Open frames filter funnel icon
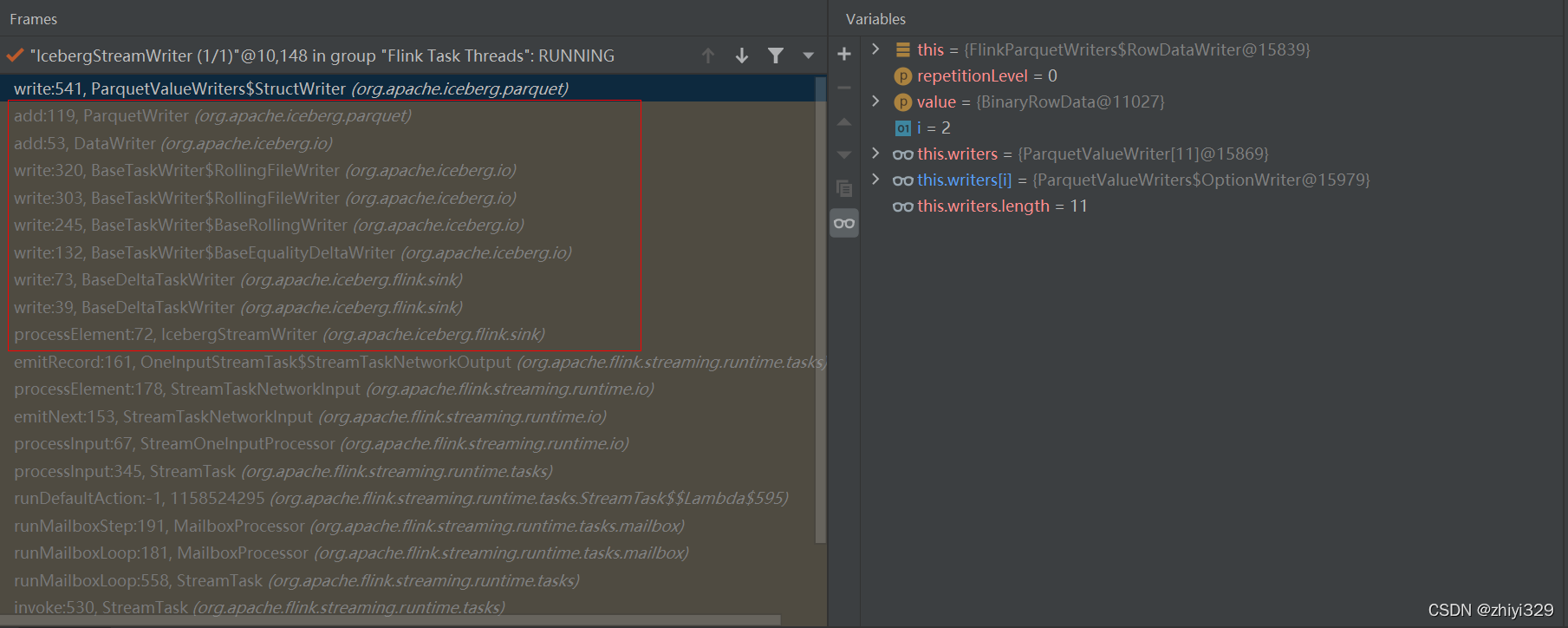1568x628 pixels. (x=776, y=56)
